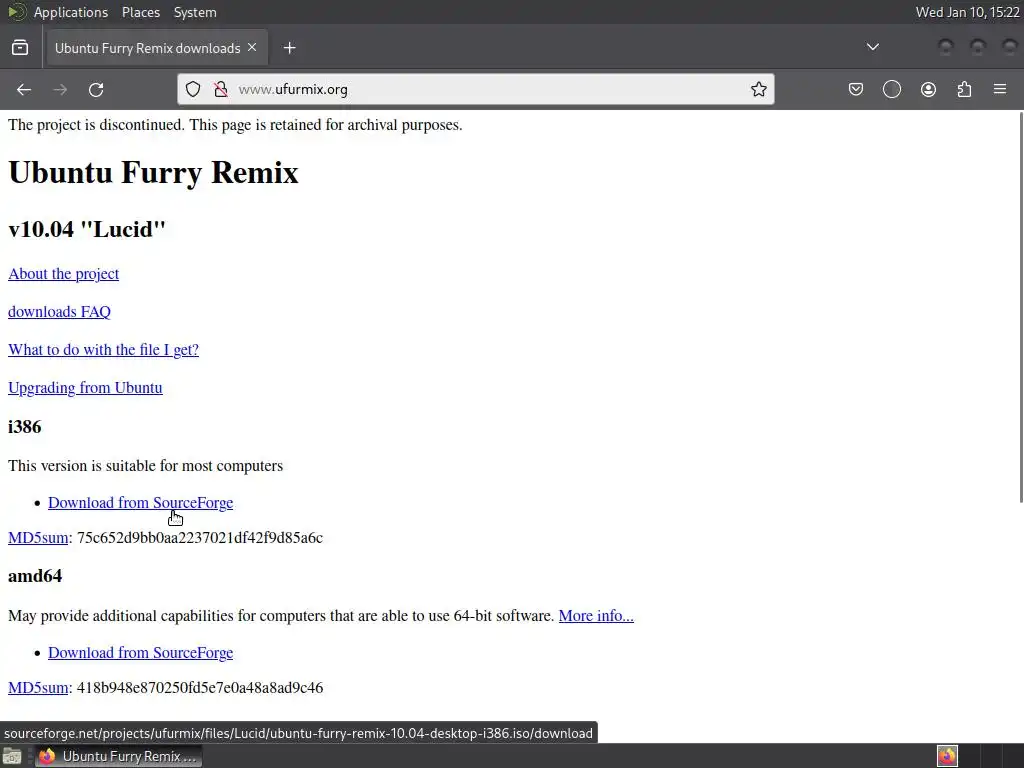Click the i386 heading text
Image resolution: width=1024 pixels, height=768 pixels.
pos(25,427)
